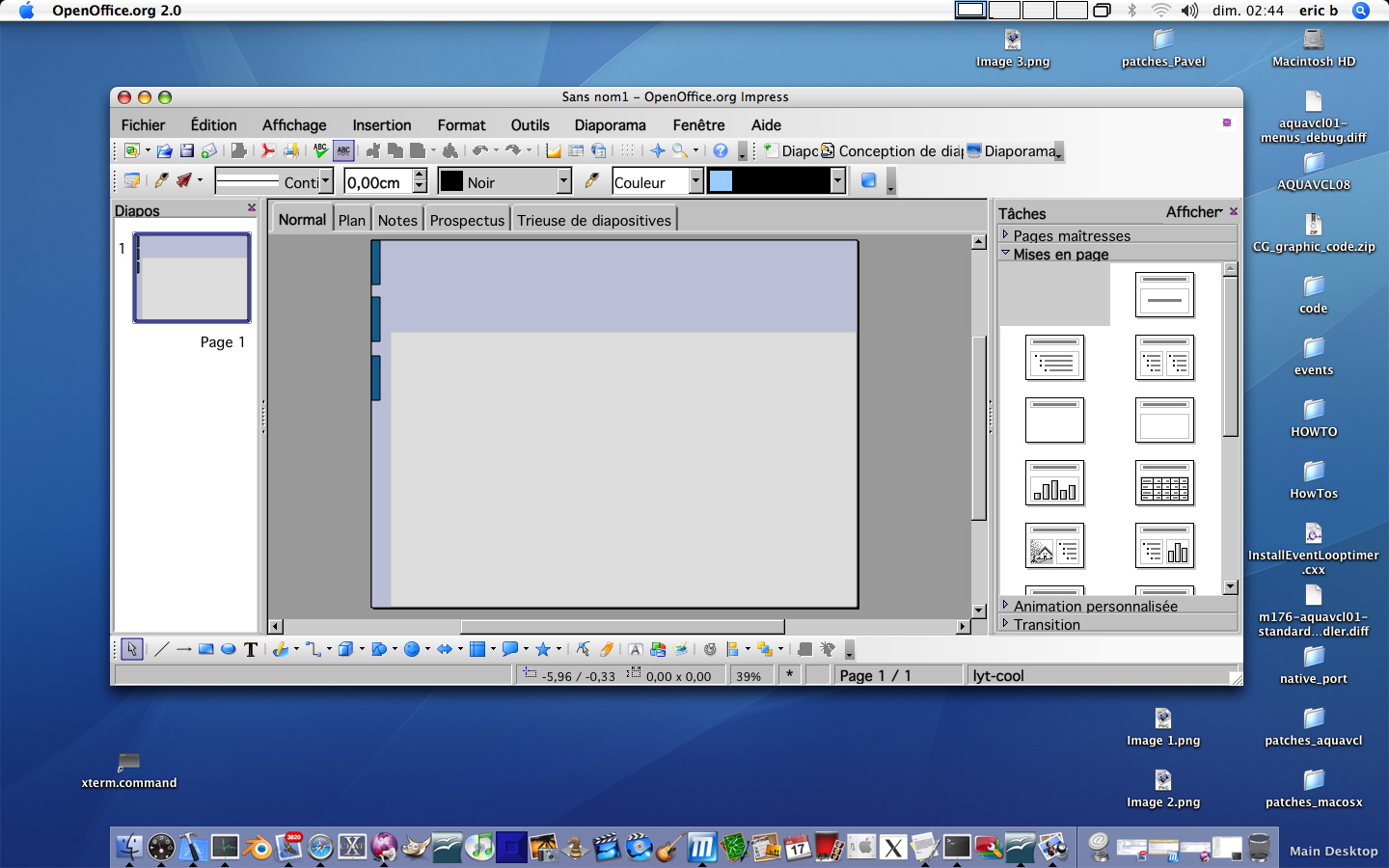Open the Diaporama menu in menu bar
The image size is (1389, 868).
611,125
